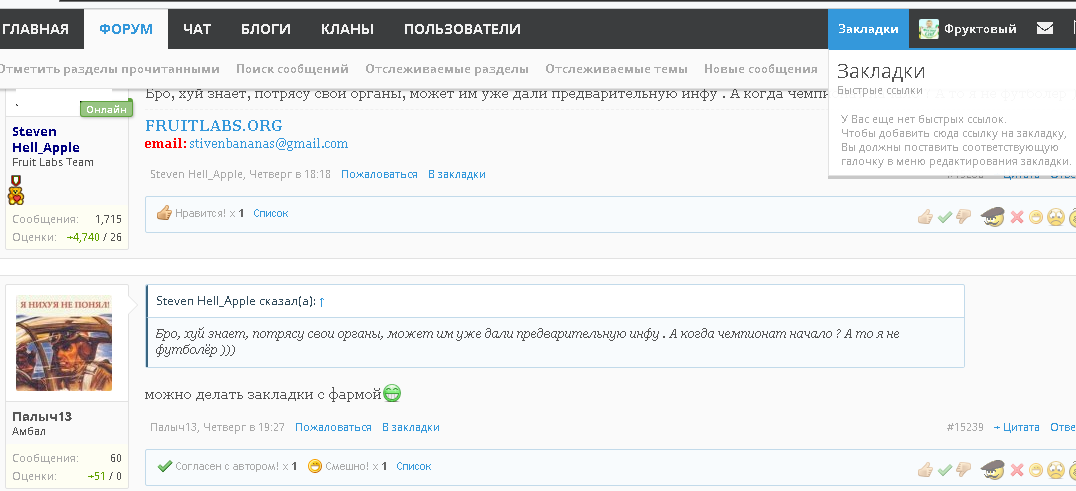
Task: Open ЧАТ from the navigation bar
Action: click(x=197, y=29)
